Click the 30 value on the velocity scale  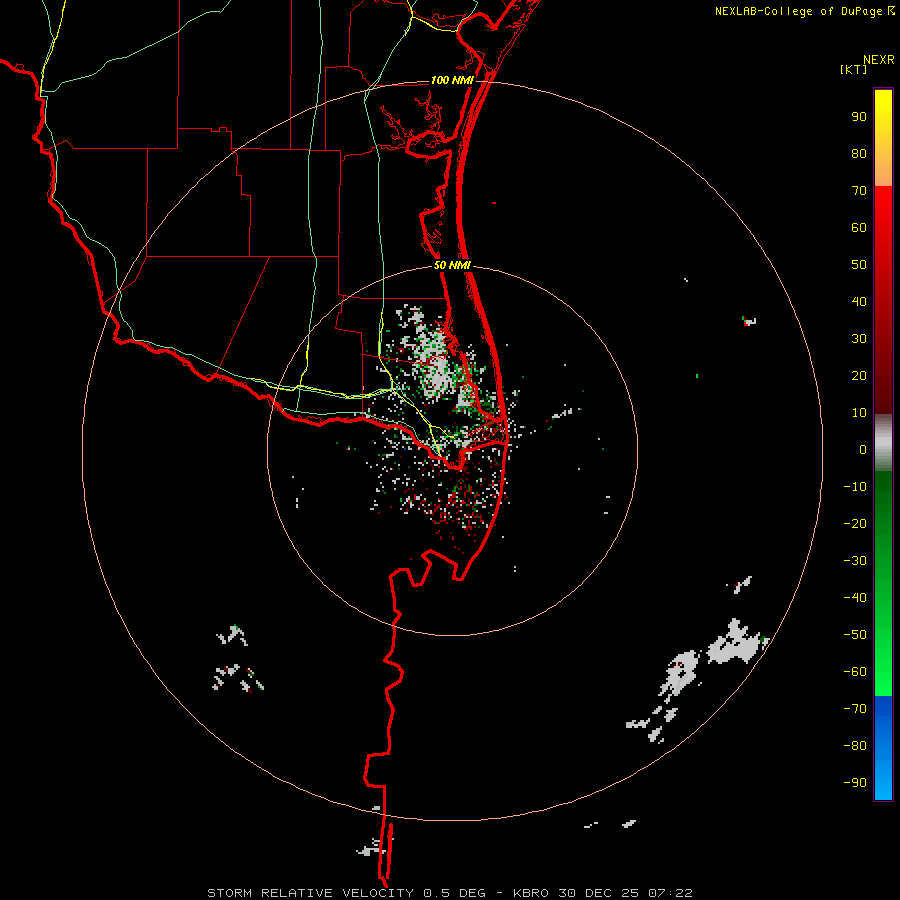click(859, 339)
